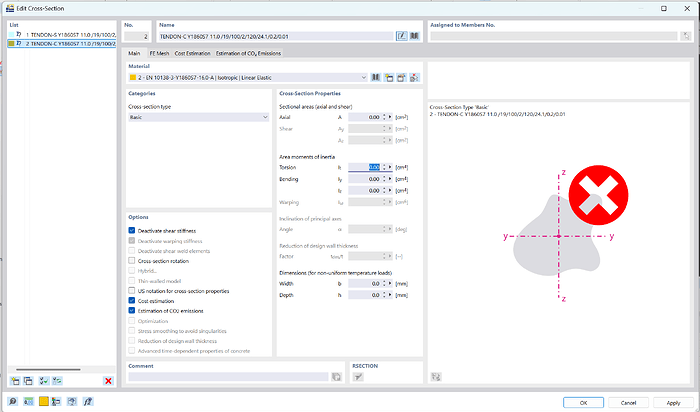Click the fourth material action icon with red mark
Image resolution: width=700 pixels, height=412 pixels.
tap(414, 78)
